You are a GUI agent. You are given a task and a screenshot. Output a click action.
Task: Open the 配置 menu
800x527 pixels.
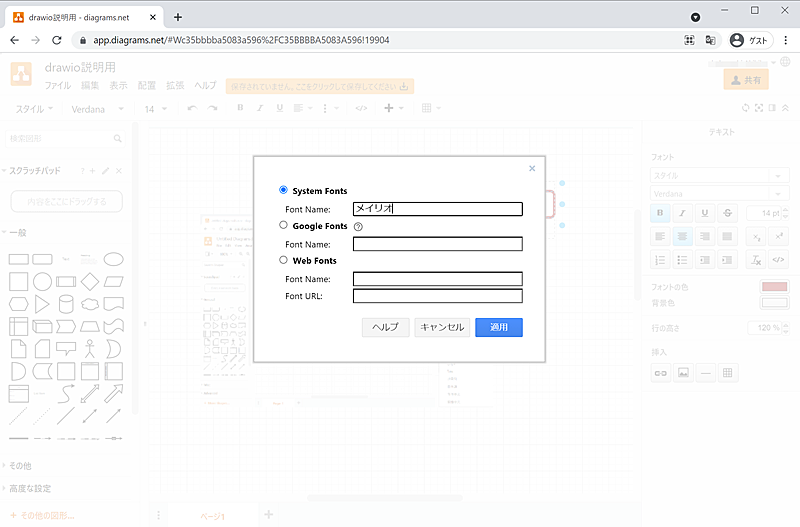(147, 86)
